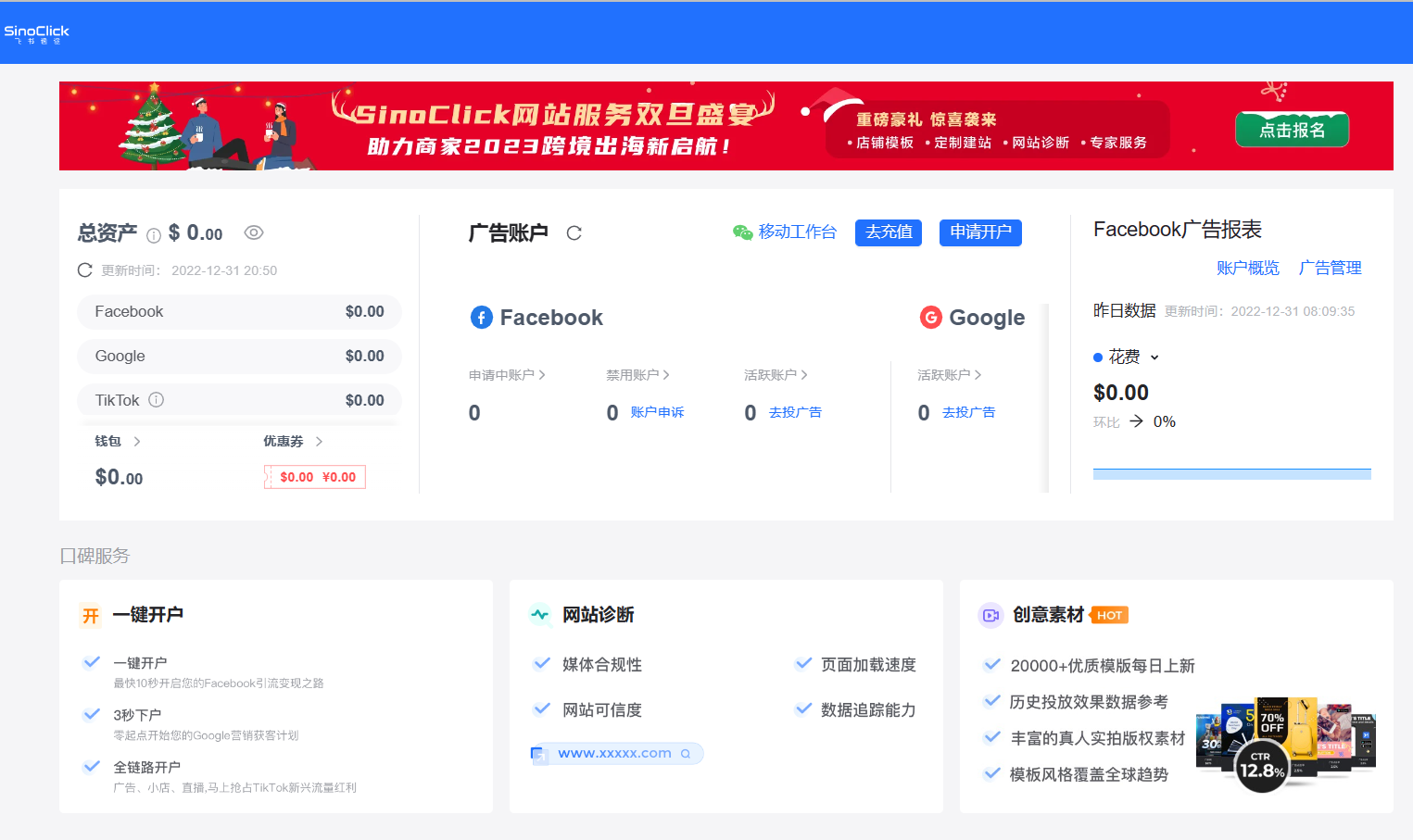Click the Facebook广告报表 heading

[x=1178, y=230]
